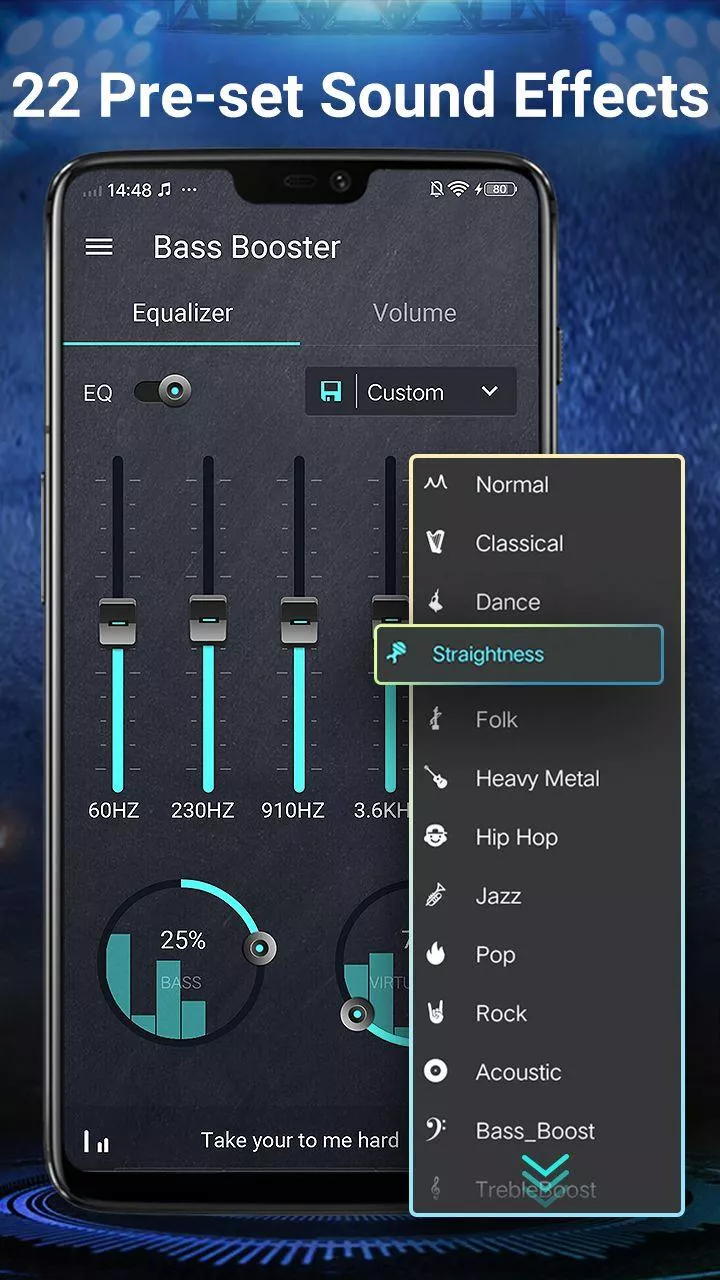Click the Custom dropdown chevron arrow

489,391
